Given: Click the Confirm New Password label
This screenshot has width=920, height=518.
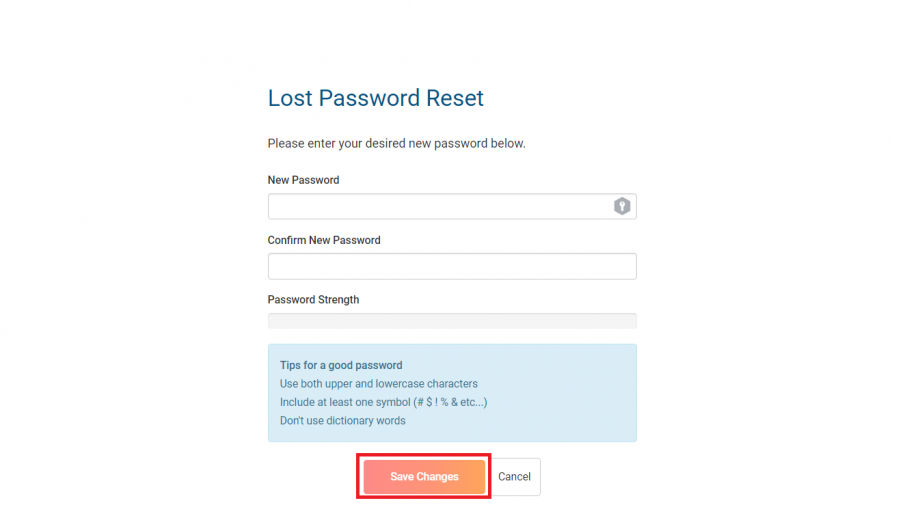Looking at the screenshot, I should [324, 240].
